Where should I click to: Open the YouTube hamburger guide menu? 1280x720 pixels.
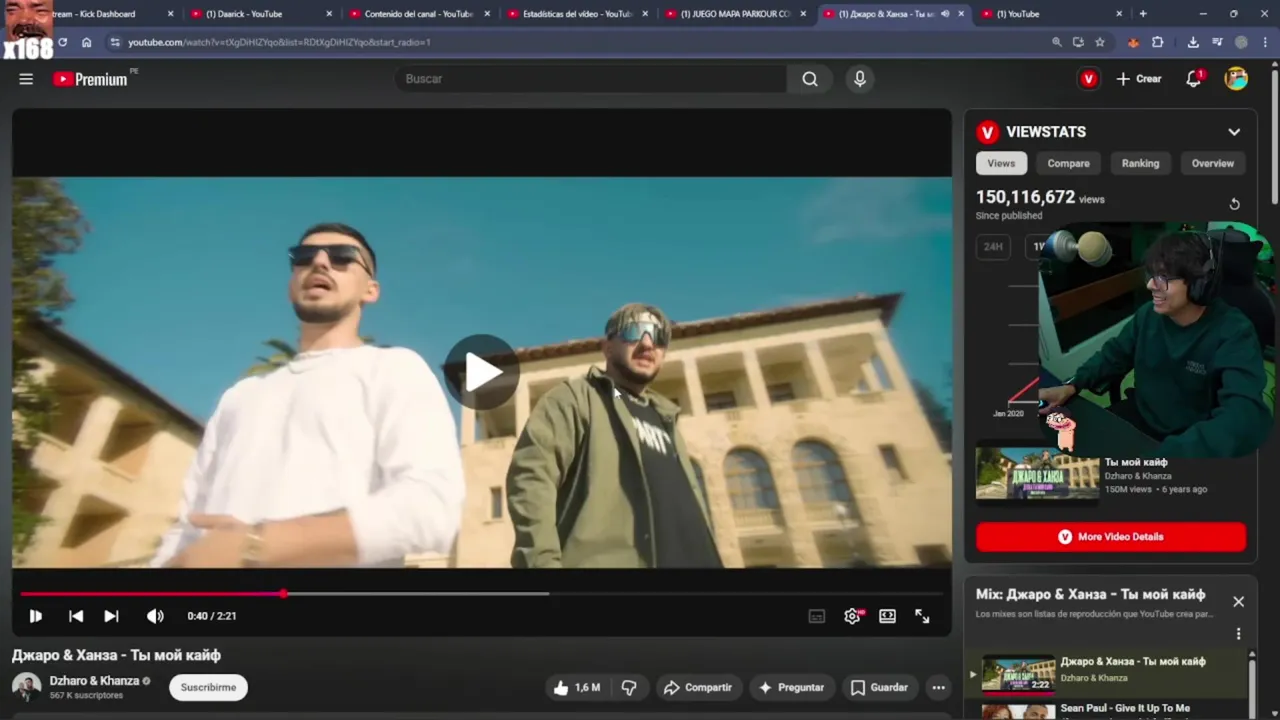[x=26, y=79]
